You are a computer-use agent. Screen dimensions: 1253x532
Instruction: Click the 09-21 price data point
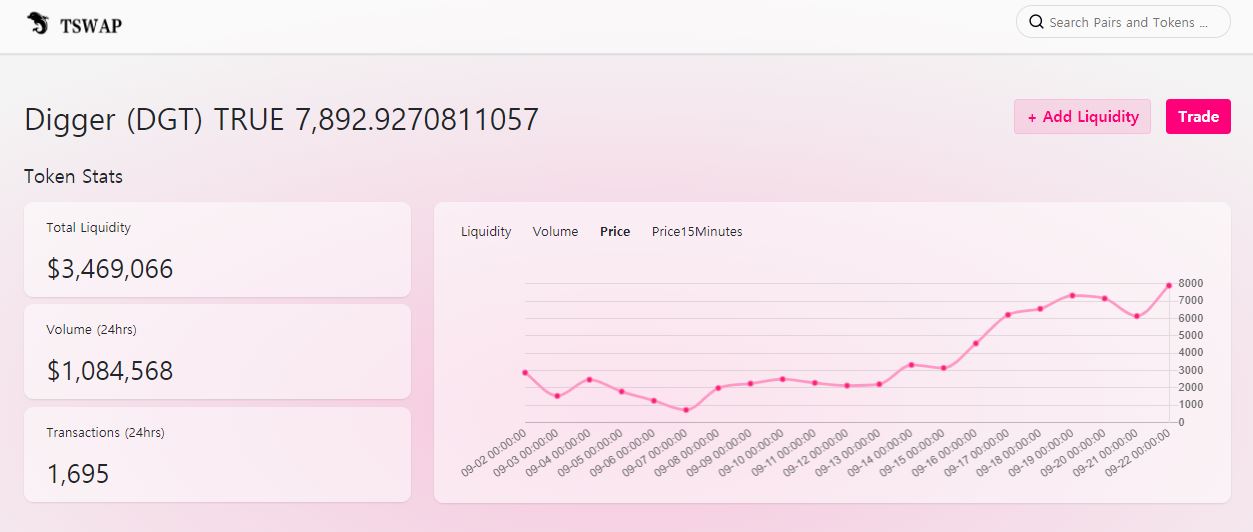pos(1136,316)
